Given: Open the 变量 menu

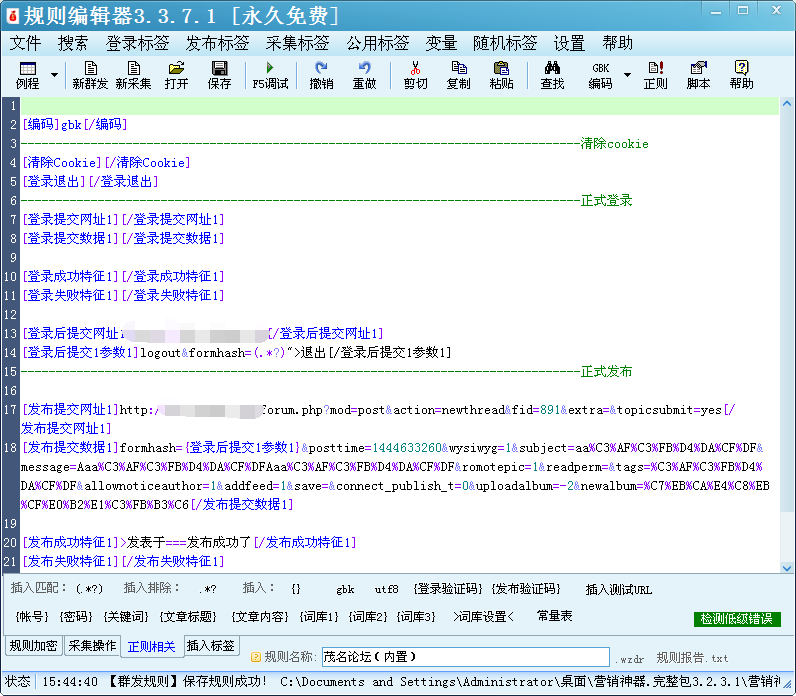Looking at the screenshot, I should point(441,43).
